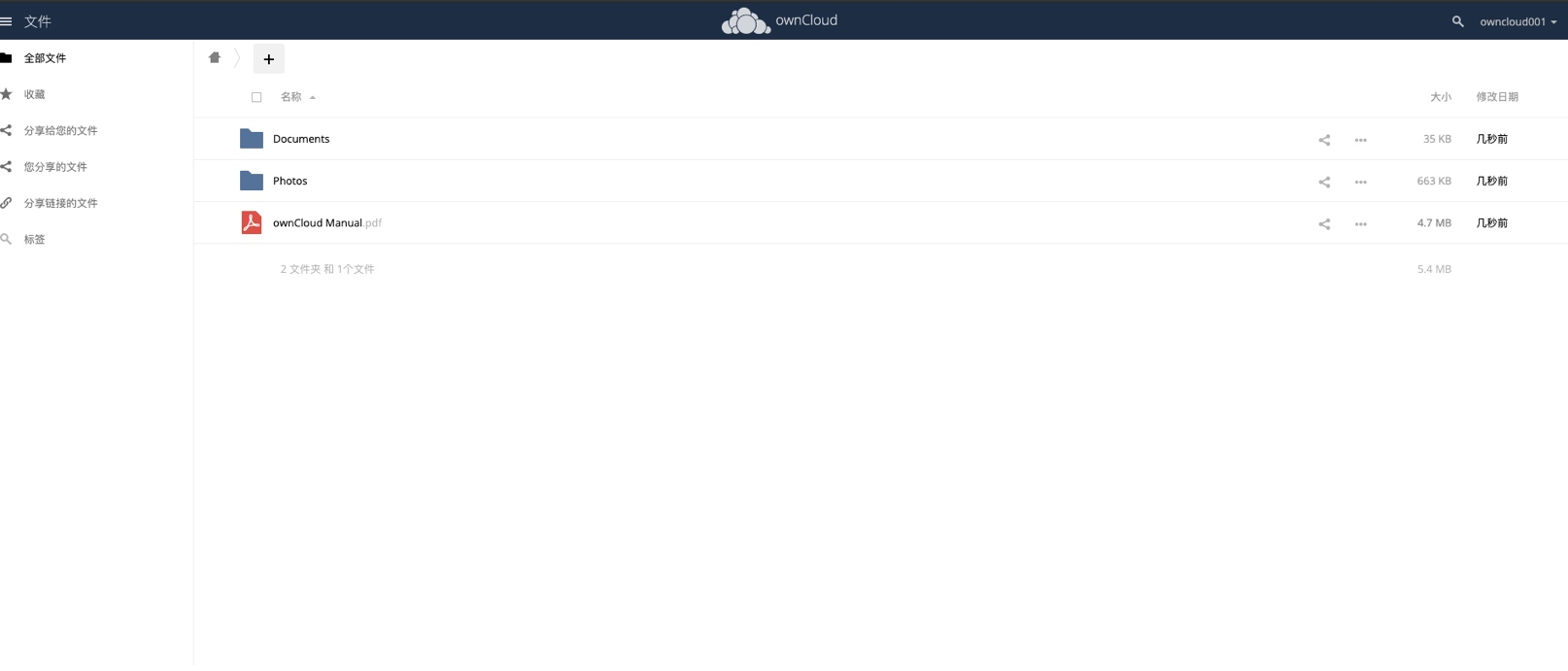
Task: Open more actions for Documents folder
Action: 1360,140
